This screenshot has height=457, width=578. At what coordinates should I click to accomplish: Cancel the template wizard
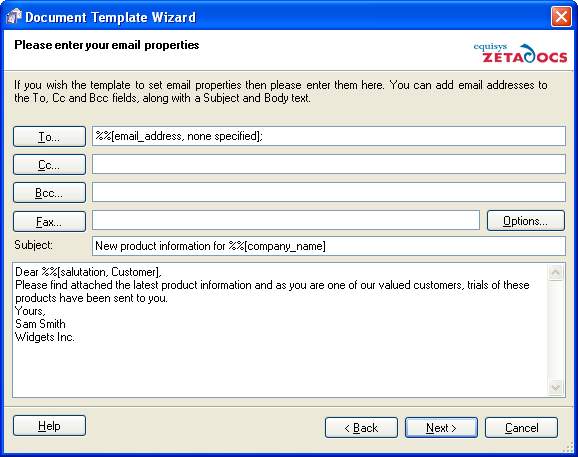[521, 428]
